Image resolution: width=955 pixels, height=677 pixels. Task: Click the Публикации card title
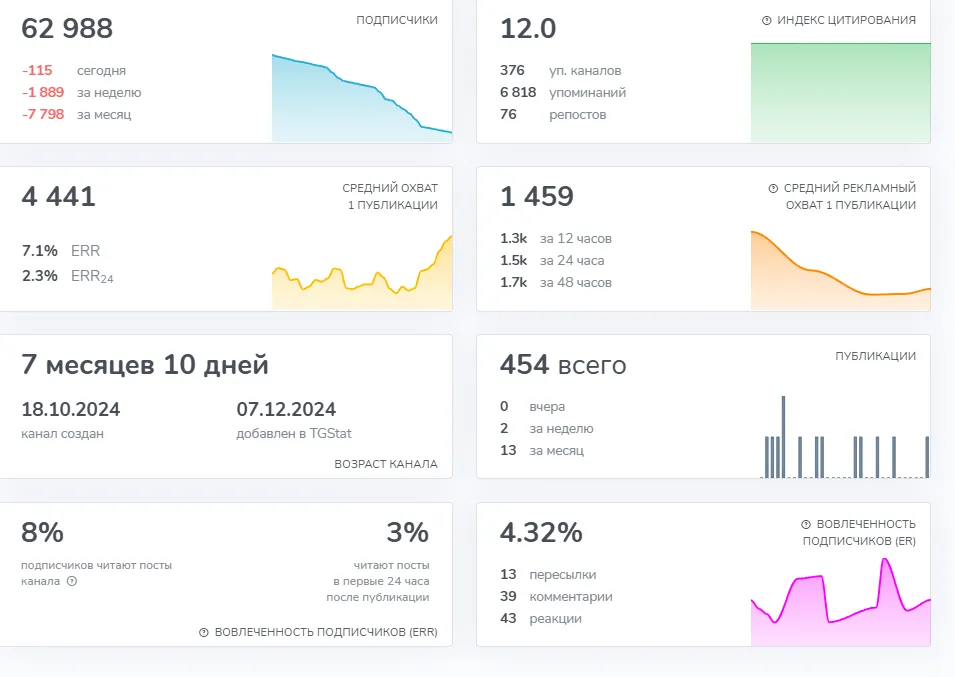[x=875, y=356]
